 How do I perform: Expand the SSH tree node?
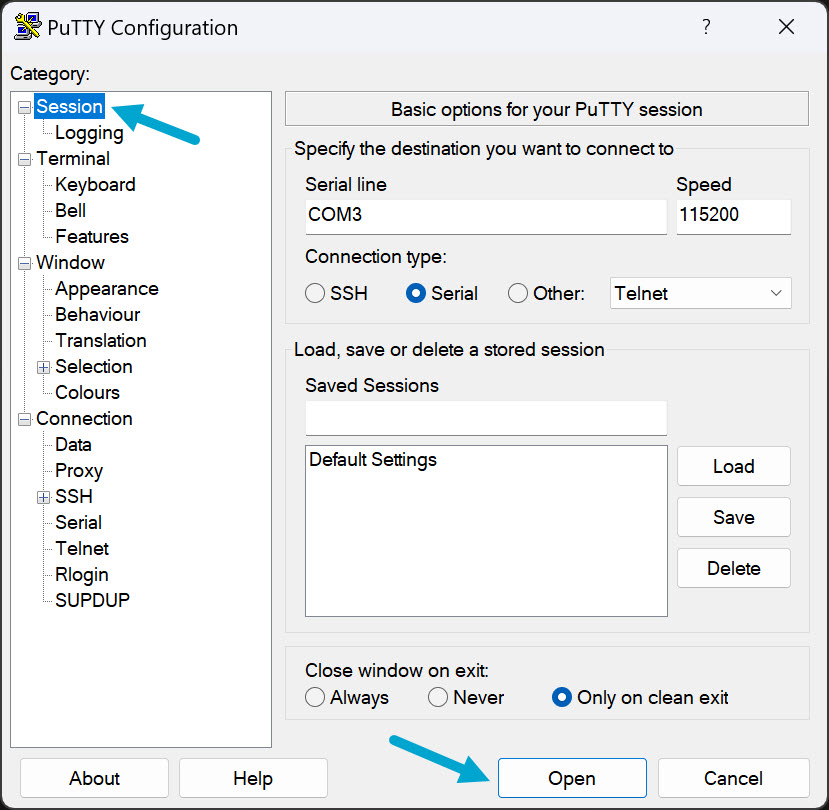(x=43, y=496)
